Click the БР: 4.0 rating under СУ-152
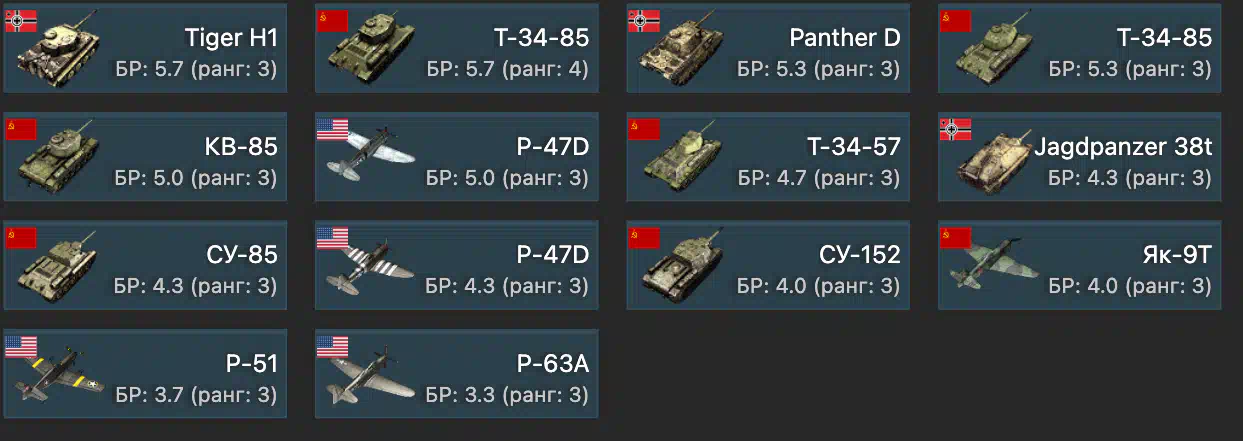This screenshot has height=441, width=1243. [x=818, y=287]
